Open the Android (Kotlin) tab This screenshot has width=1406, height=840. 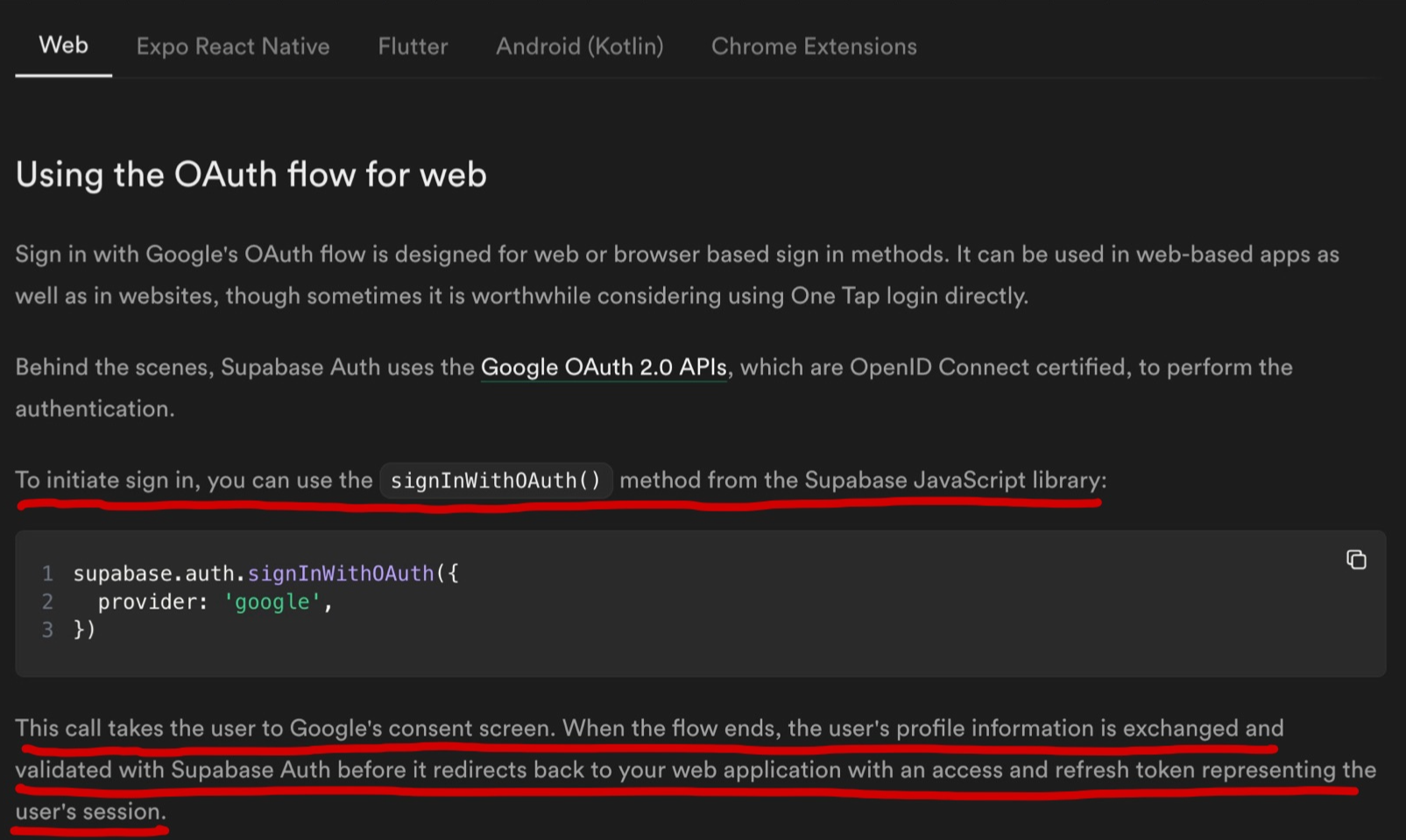coord(580,46)
